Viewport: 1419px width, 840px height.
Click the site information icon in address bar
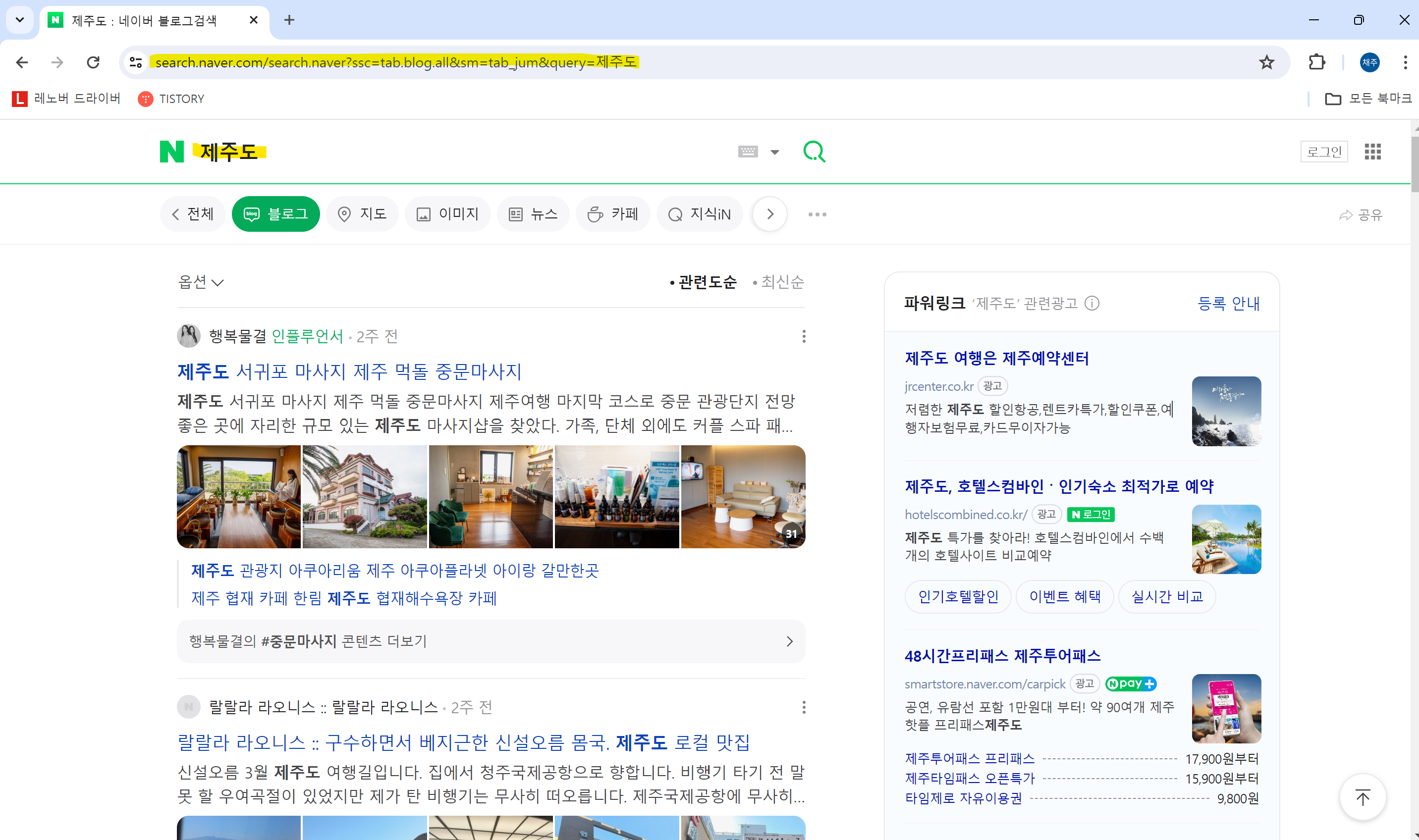pos(135,62)
